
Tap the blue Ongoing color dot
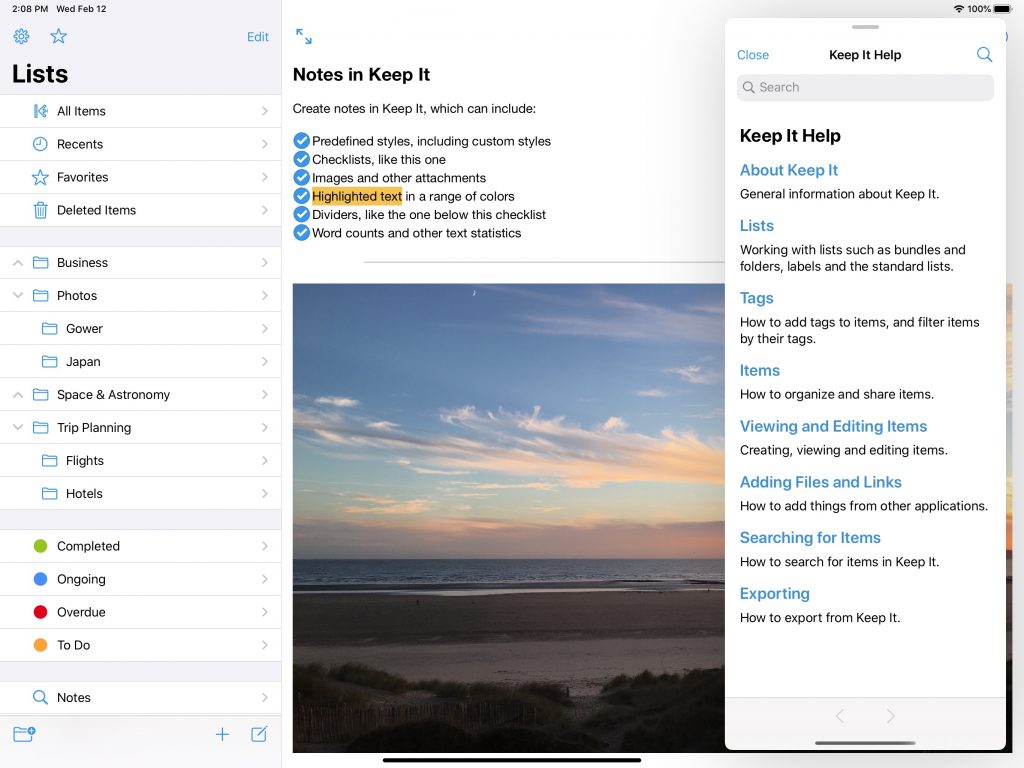coord(40,579)
